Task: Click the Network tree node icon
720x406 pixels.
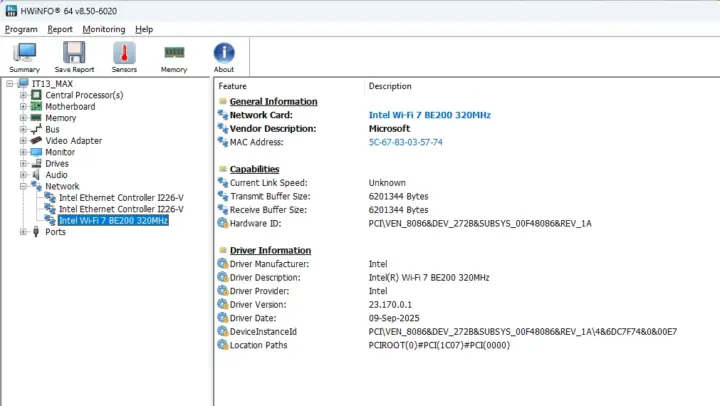Action: [36, 186]
